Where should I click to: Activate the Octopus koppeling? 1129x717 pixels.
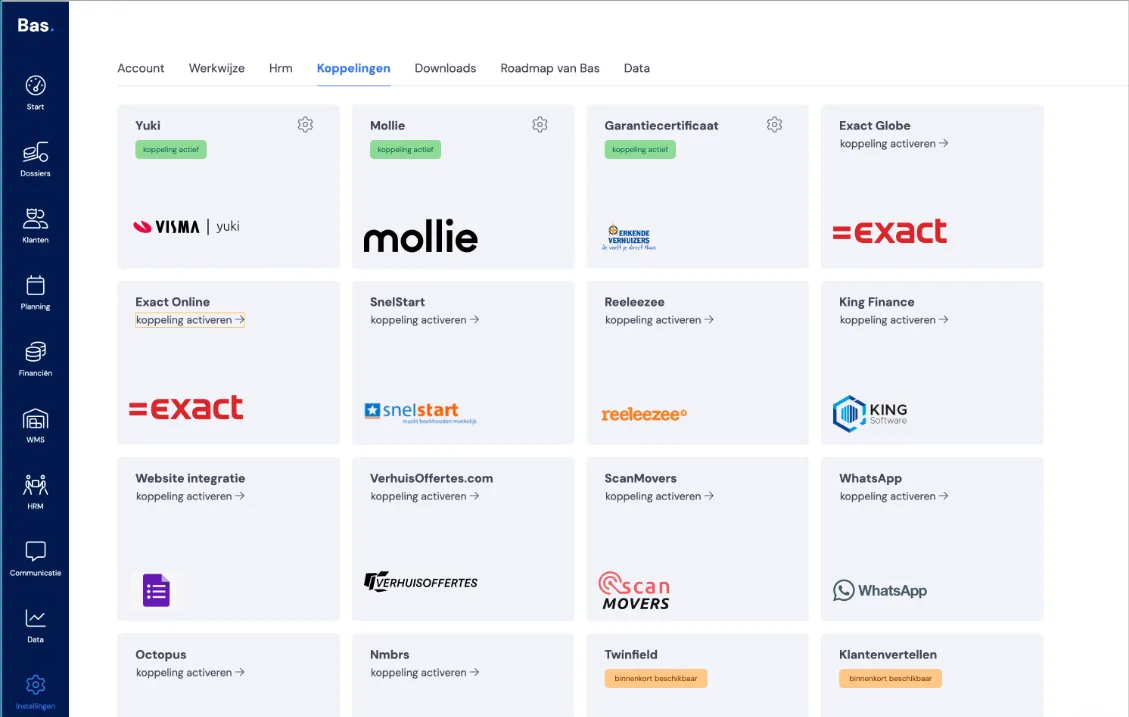click(x=190, y=672)
